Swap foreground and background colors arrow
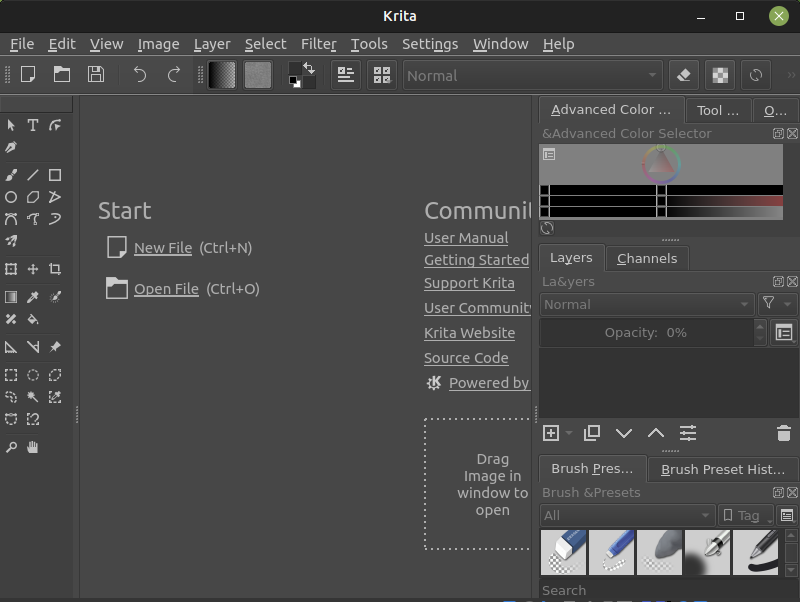The height and width of the screenshot is (602, 800). tap(309, 68)
